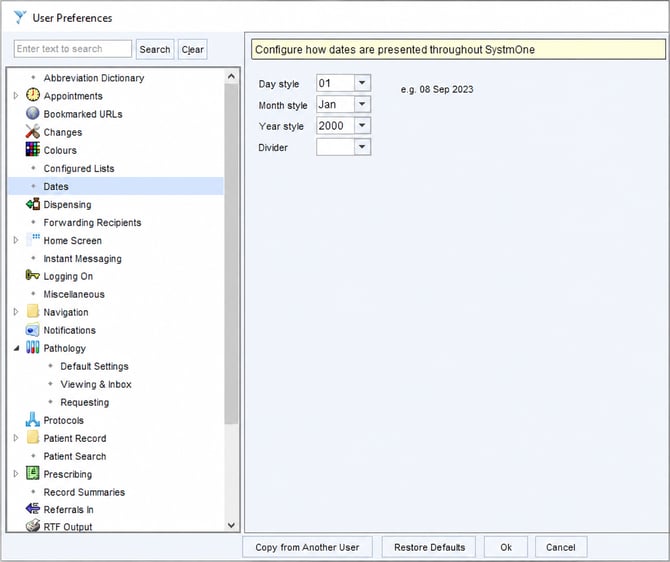
Task: Expand the Patient Record tree node
Action: [16, 438]
